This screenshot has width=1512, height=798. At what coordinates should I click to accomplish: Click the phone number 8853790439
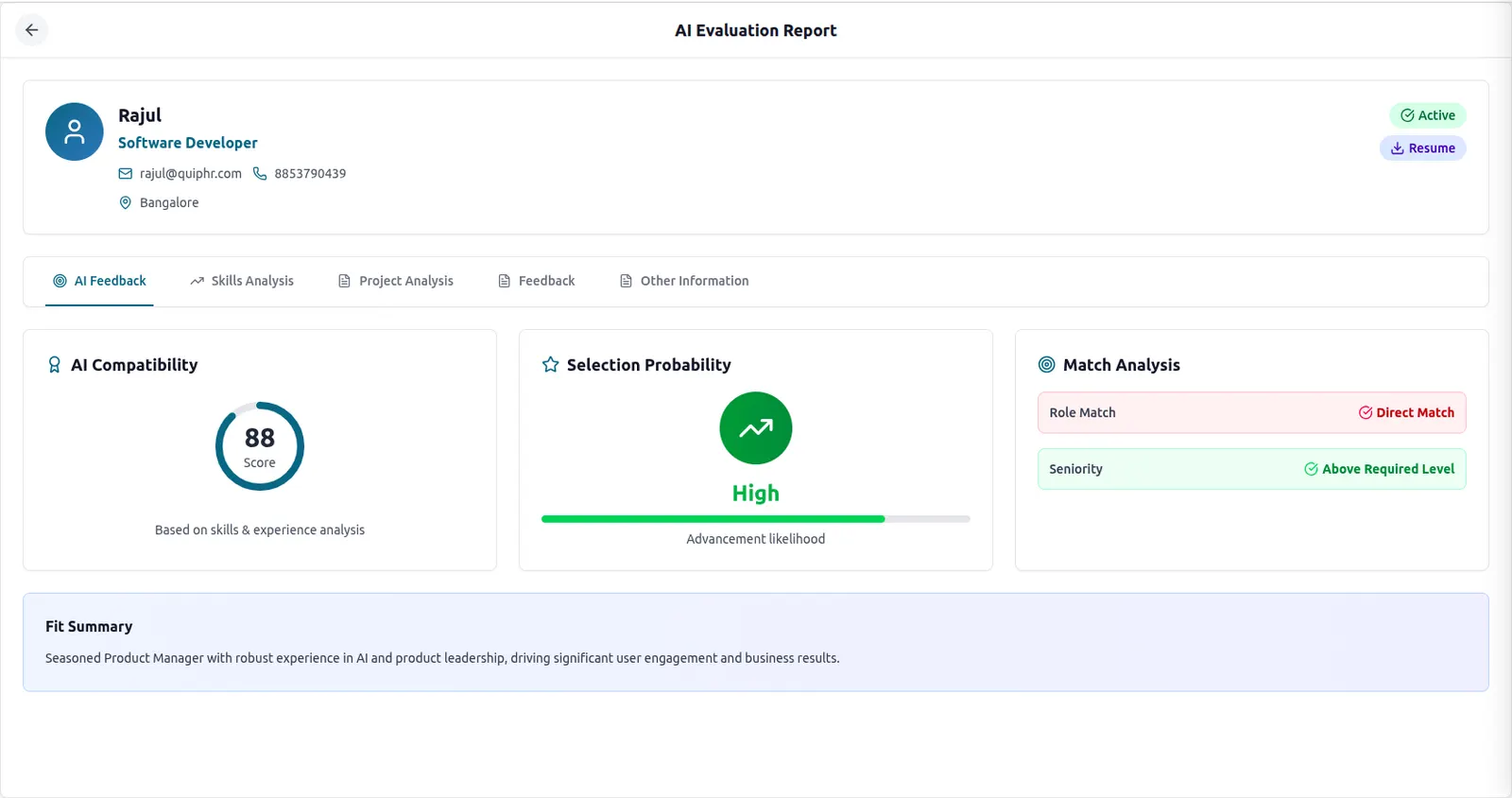click(310, 174)
